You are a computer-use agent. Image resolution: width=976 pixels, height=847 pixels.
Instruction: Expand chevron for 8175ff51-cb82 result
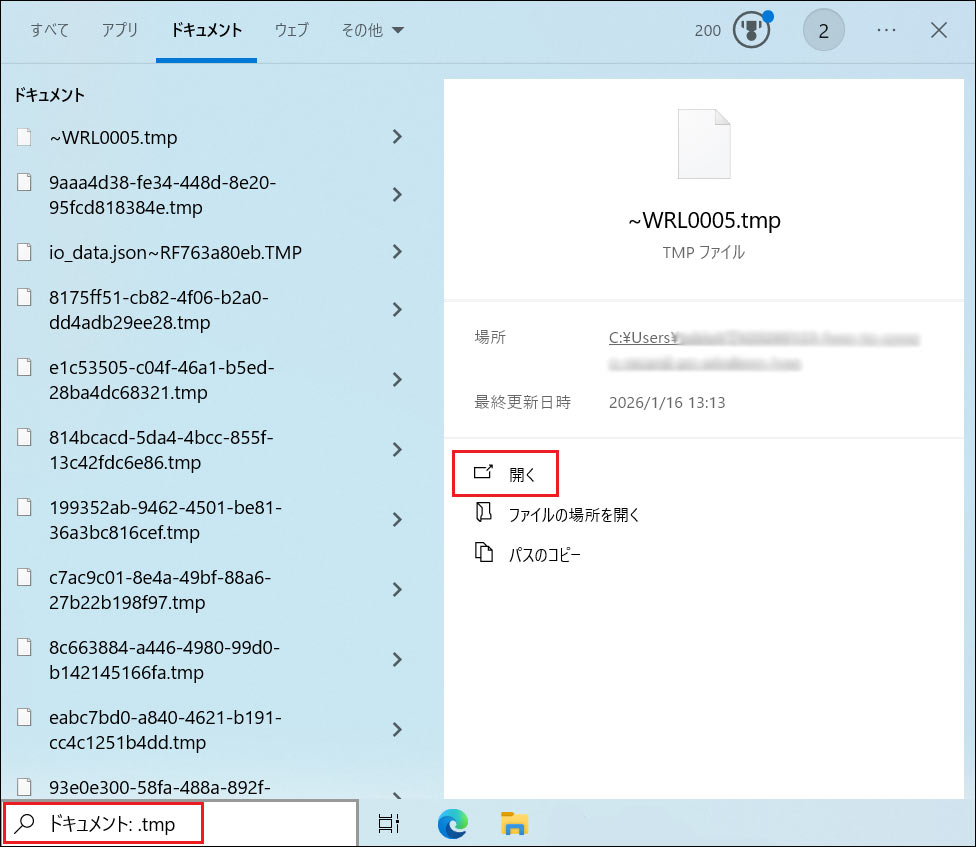tap(397, 310)
